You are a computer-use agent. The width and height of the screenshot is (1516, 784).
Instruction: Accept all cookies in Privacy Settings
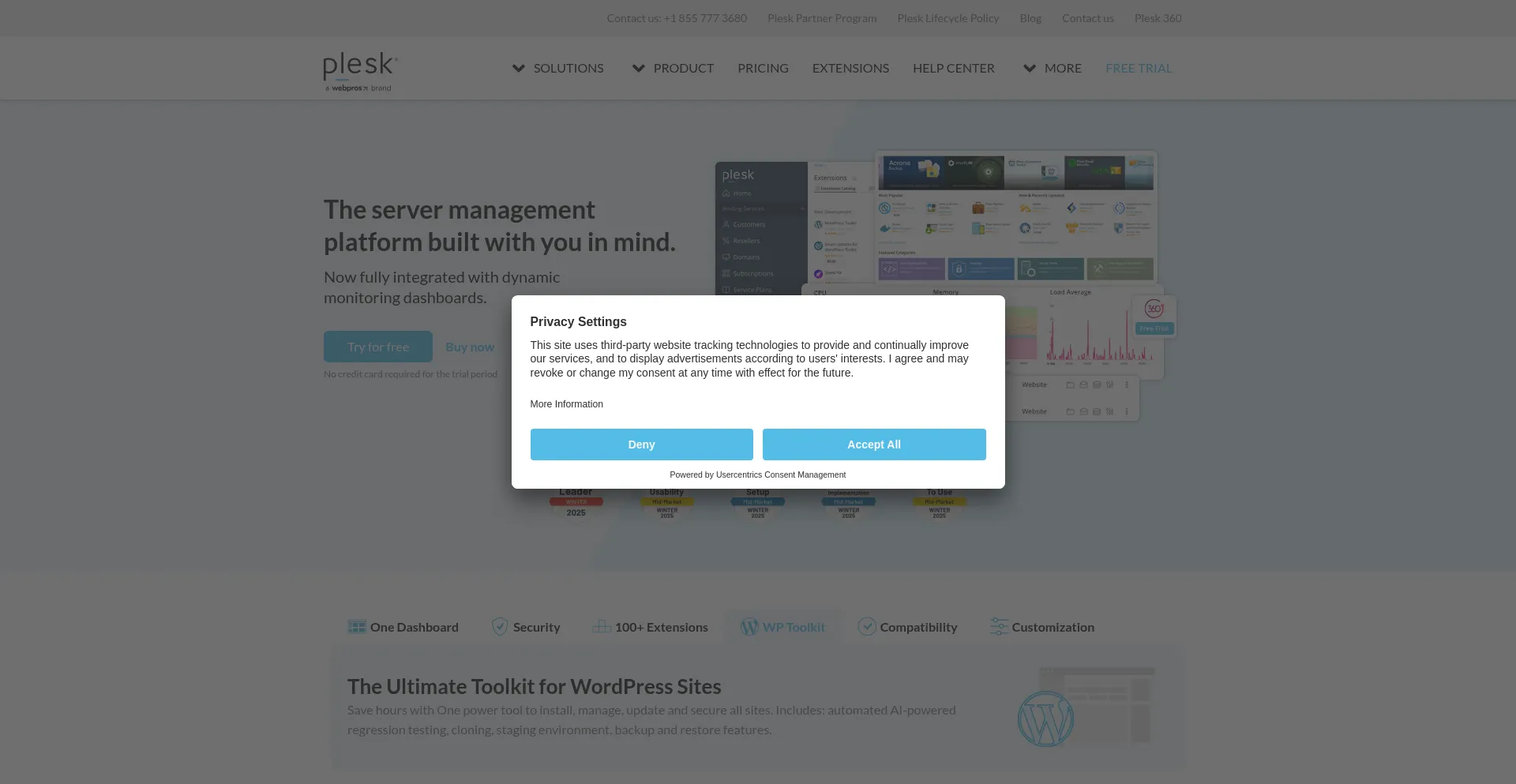click(873, 445)
